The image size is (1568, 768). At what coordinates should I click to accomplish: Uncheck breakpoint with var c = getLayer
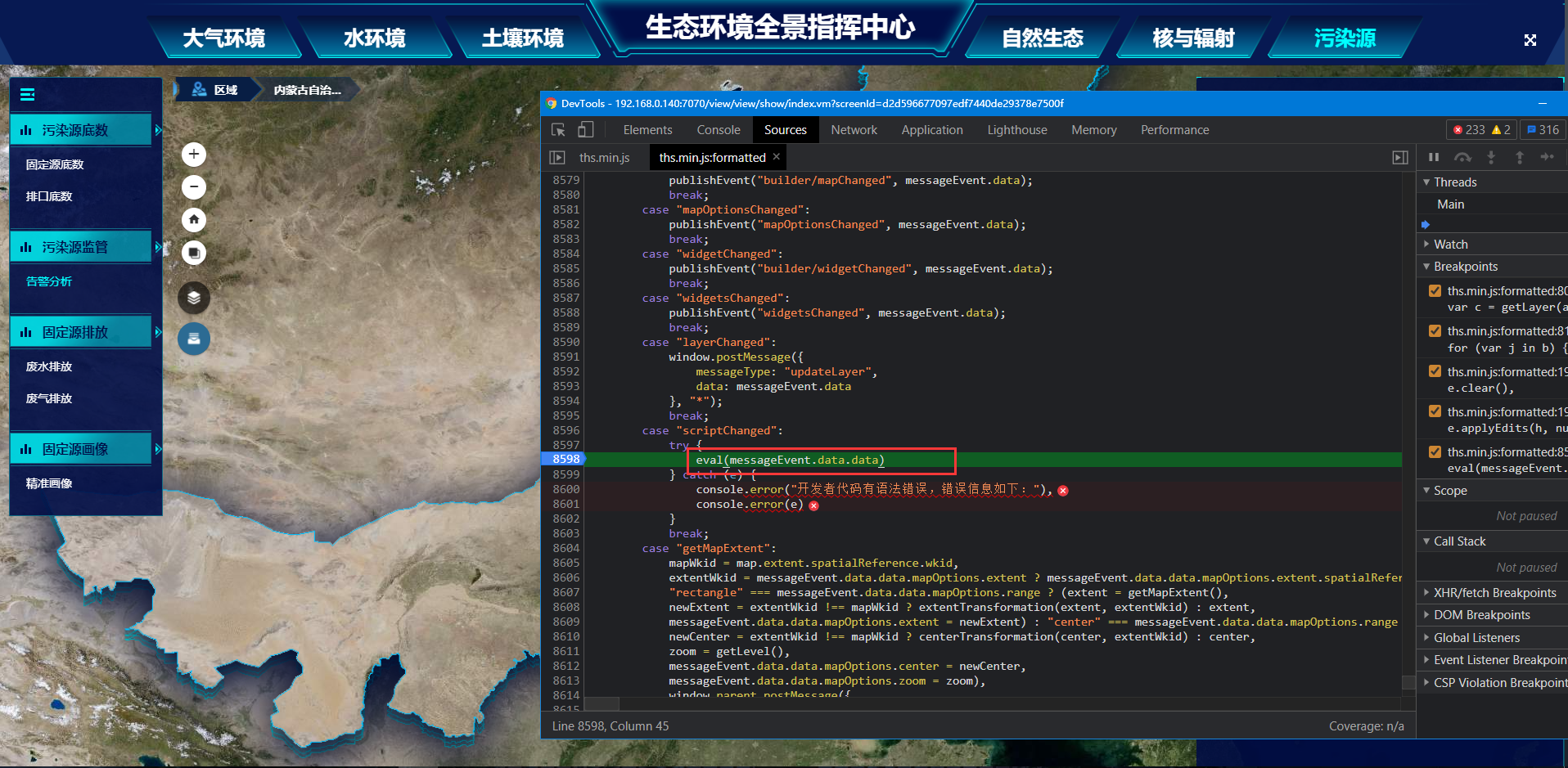1435,290
